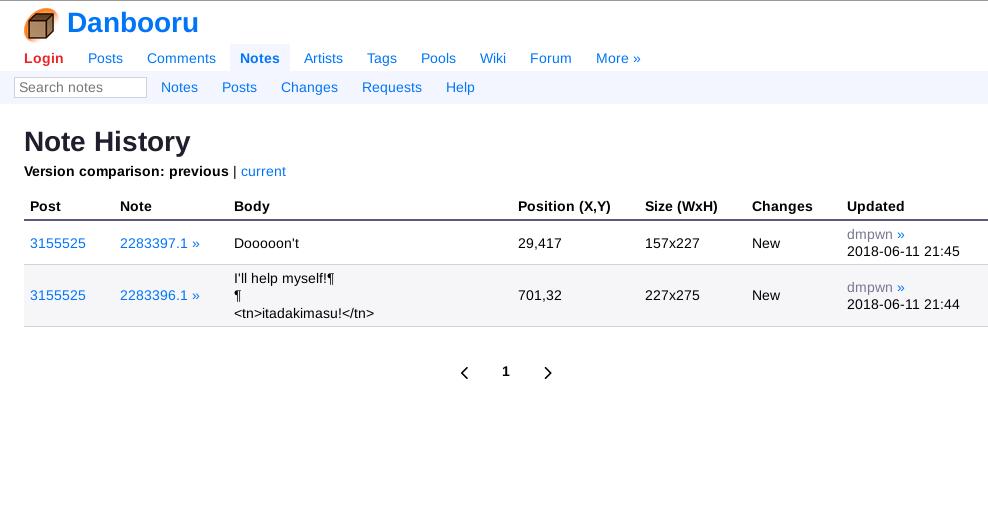Open the Notes submenu link
This screenshot has width=988, height=518.
click(180, 88)
